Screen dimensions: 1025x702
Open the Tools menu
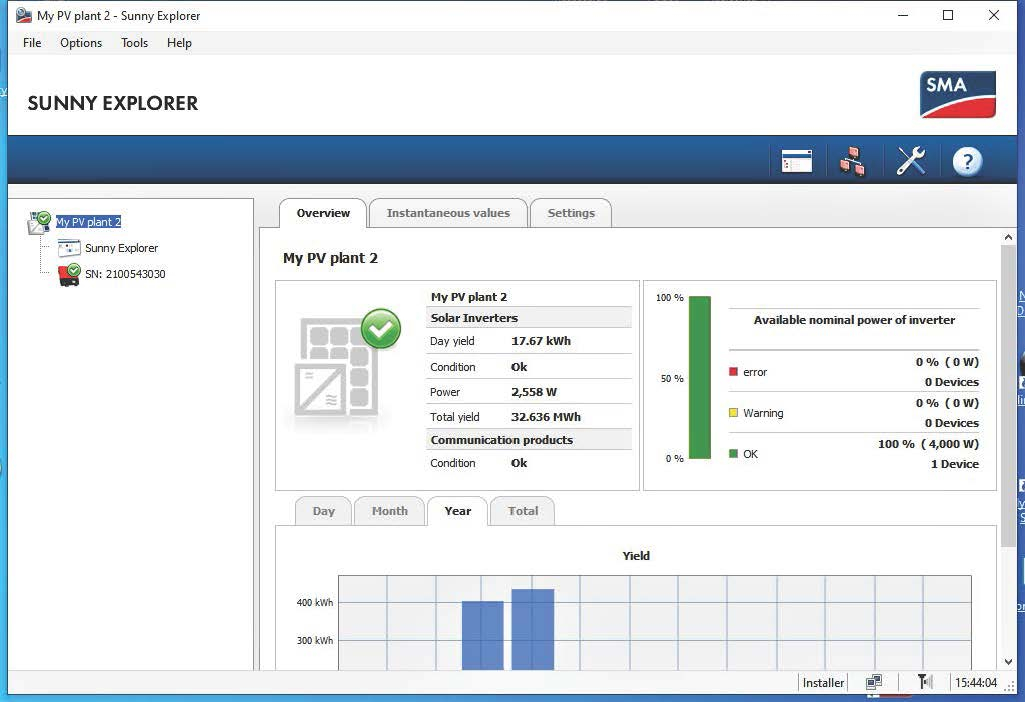click(x=135, y=43)
